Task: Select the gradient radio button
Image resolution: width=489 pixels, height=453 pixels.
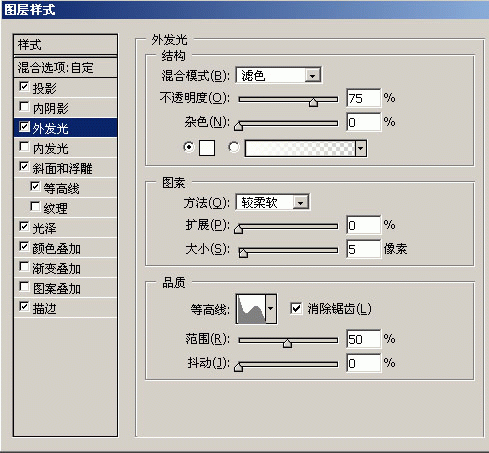Action: [x=234, y=147]
